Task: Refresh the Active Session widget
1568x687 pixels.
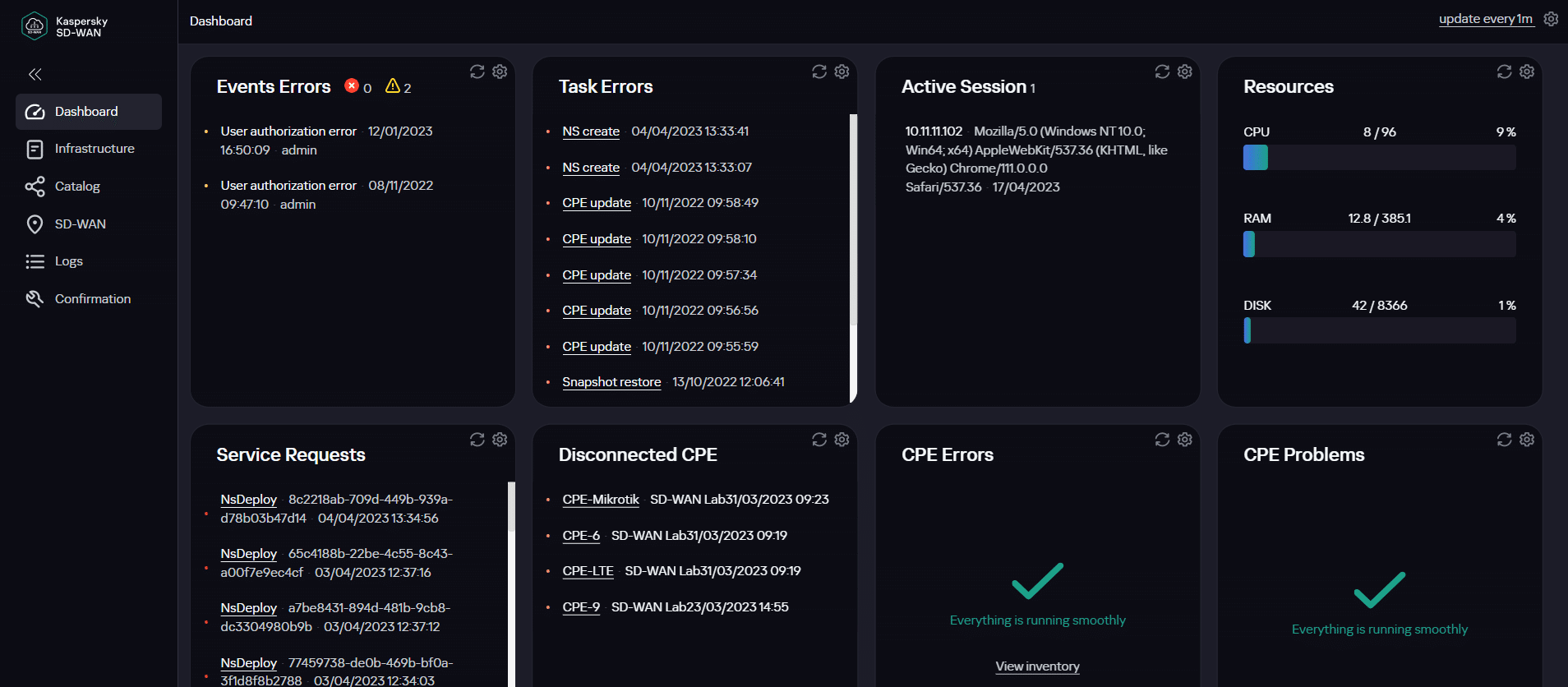Action: click(x=1162, y=71)
